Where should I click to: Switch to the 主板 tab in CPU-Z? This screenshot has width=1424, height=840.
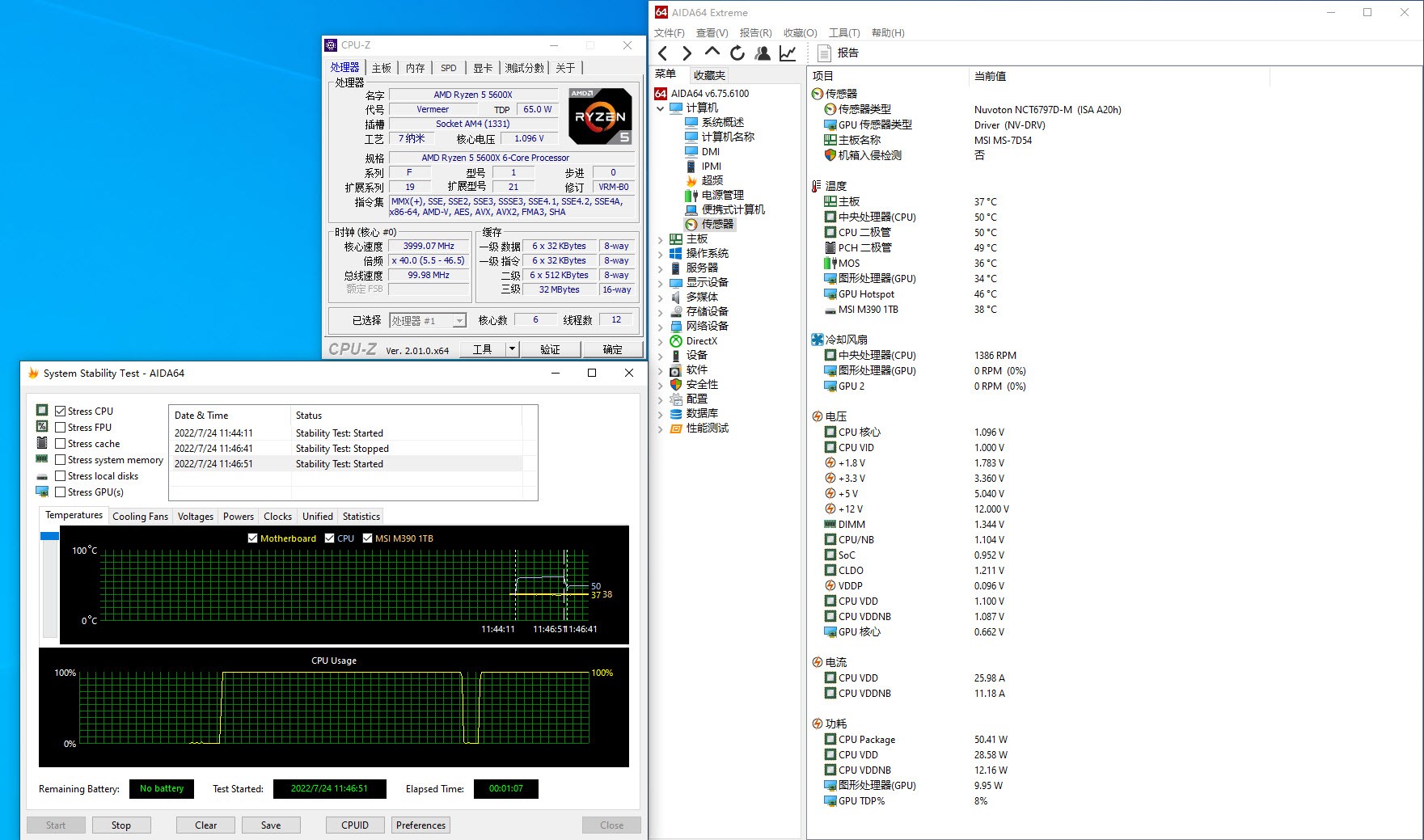(x=382, y=68)
